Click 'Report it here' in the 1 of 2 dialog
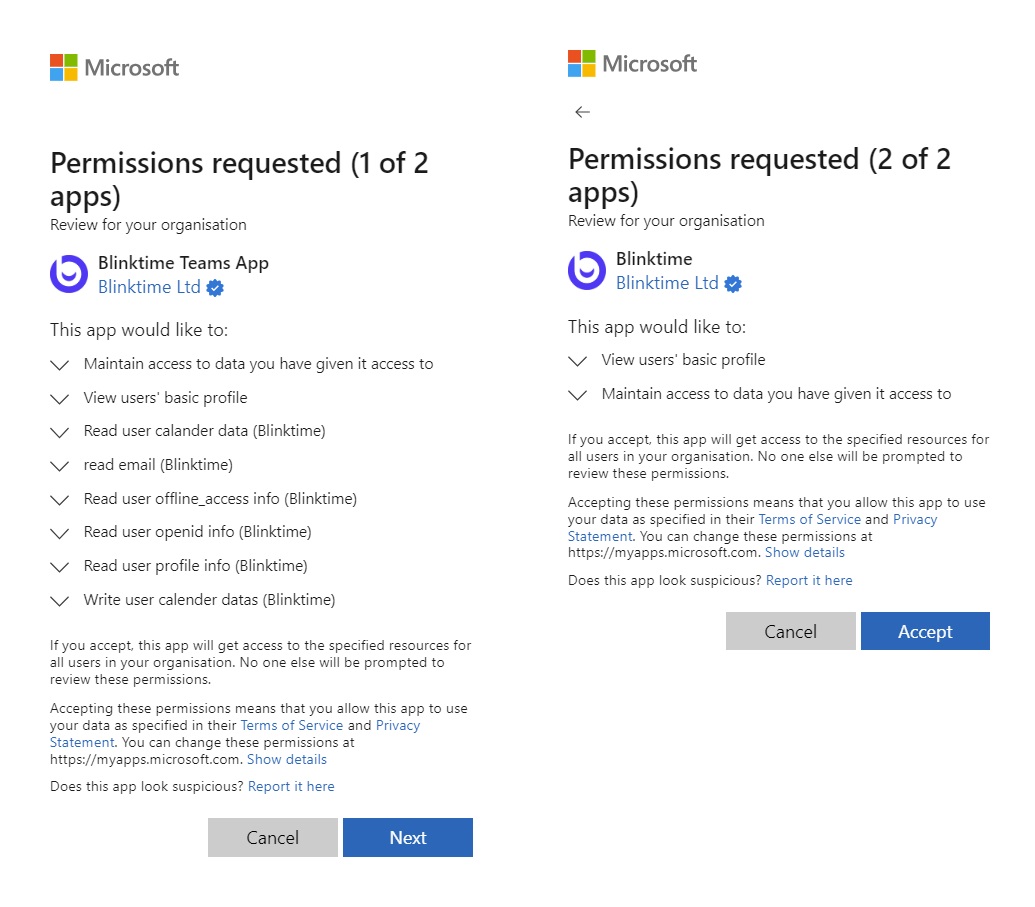Image resolution: width=1035 pixels, height=907 pixels. [x=291, y=786]
